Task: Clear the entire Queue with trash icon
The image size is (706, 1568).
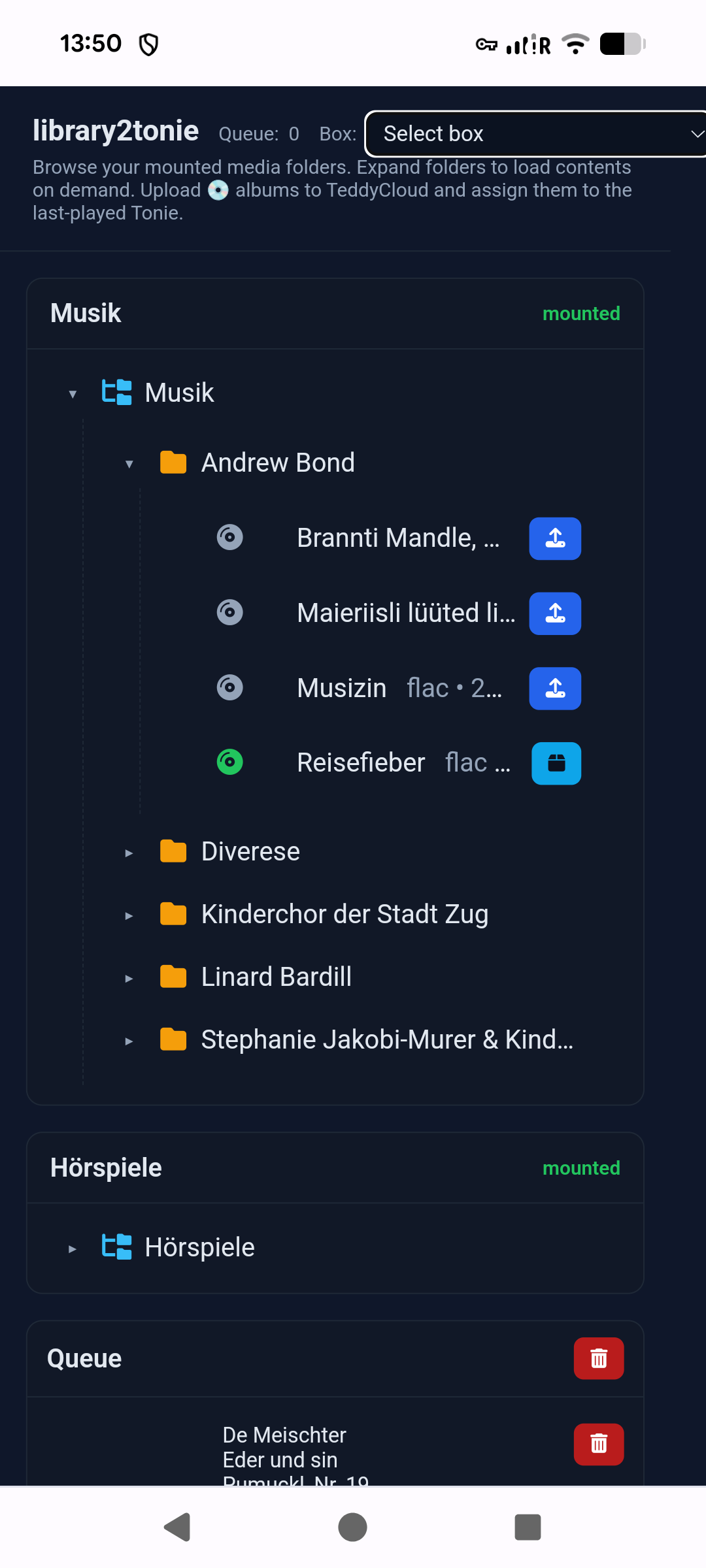Action: 599,1358
